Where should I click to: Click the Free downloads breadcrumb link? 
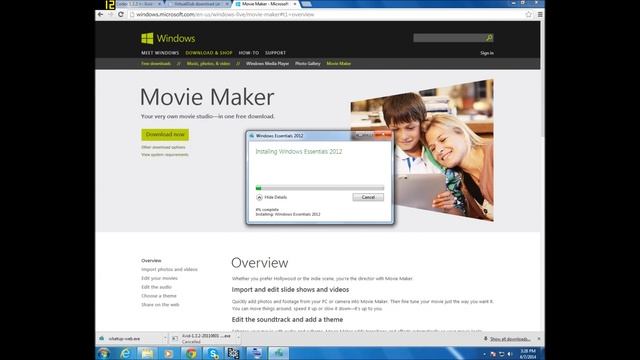[x=156, y=64]
